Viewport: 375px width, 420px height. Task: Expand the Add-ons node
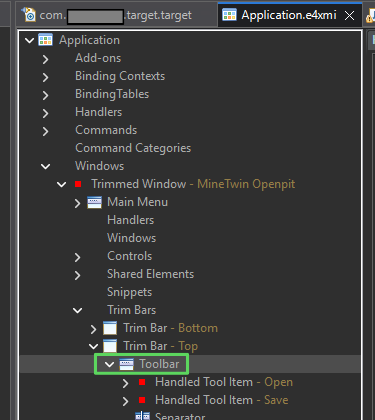pyautogui.click(x=45, y=59)
